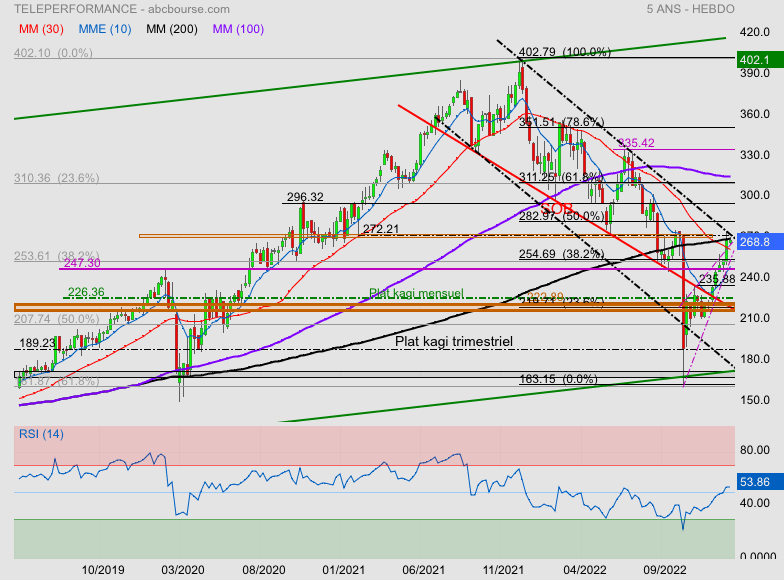Click the 351.51 (78.6%) Fibonacci label
The height and width of the screenshot is (580, 784).
(x=561, y=122)
